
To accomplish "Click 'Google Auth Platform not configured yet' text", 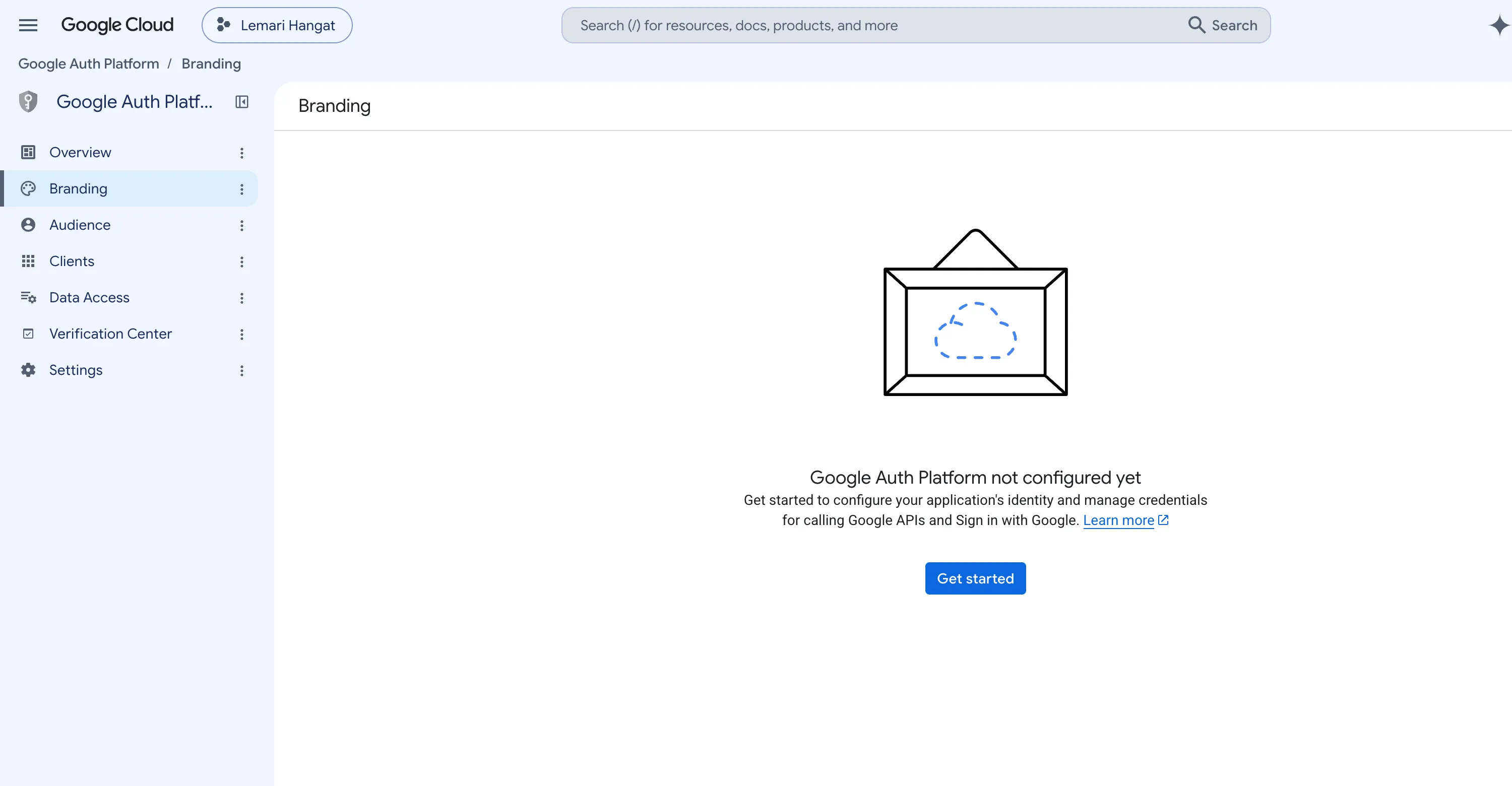I will pos(976,478).
